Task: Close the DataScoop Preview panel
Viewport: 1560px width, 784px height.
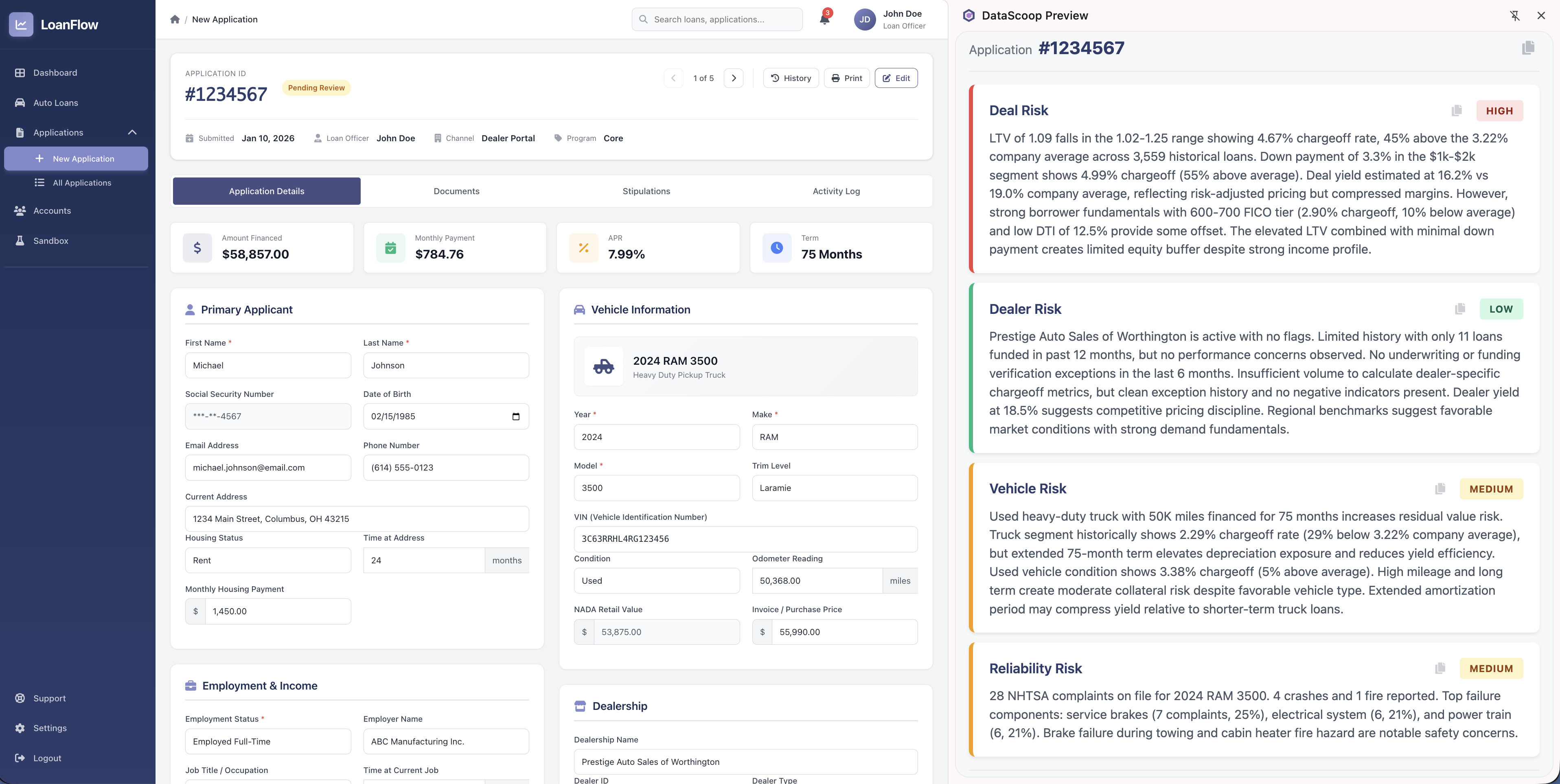Action: click(x=1541, y=16)
